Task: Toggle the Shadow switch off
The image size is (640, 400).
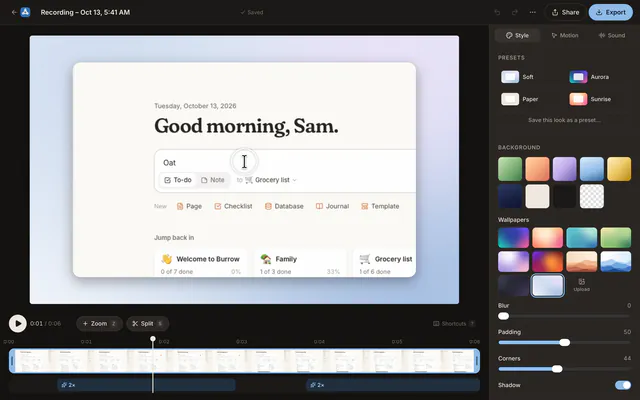Action: tap(623, 385)
